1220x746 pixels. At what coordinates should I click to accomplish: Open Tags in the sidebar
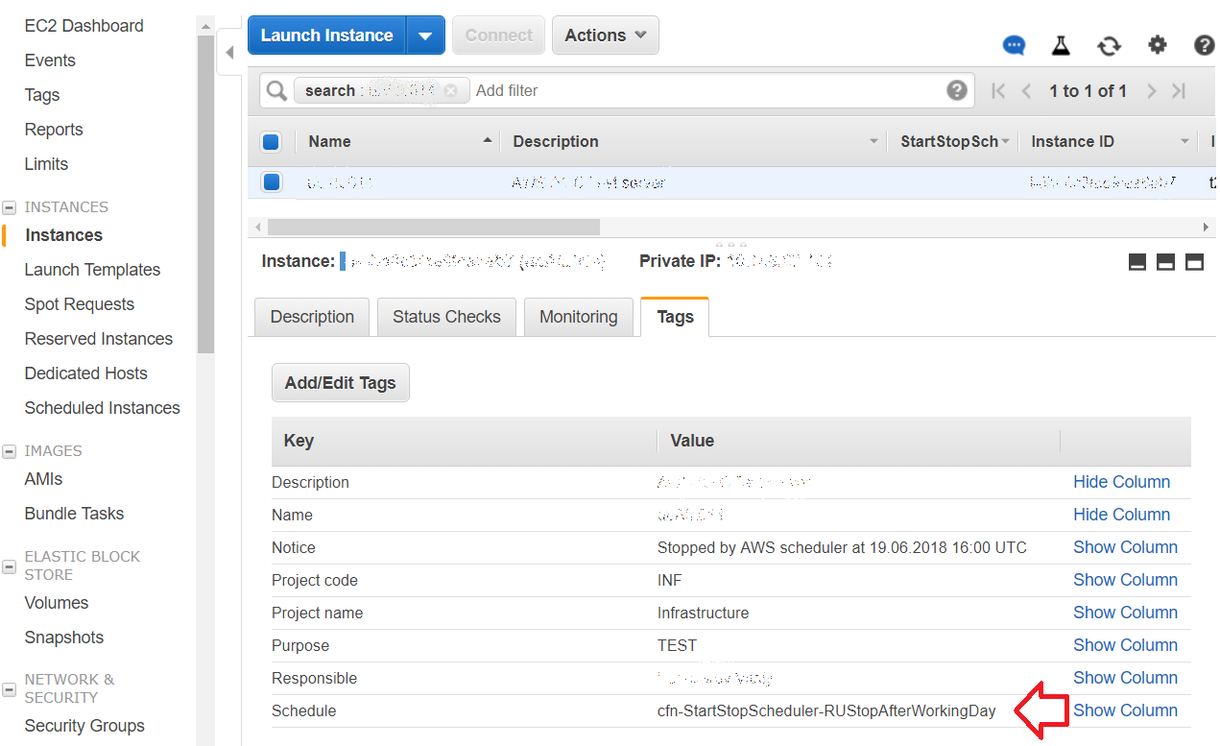42,95
